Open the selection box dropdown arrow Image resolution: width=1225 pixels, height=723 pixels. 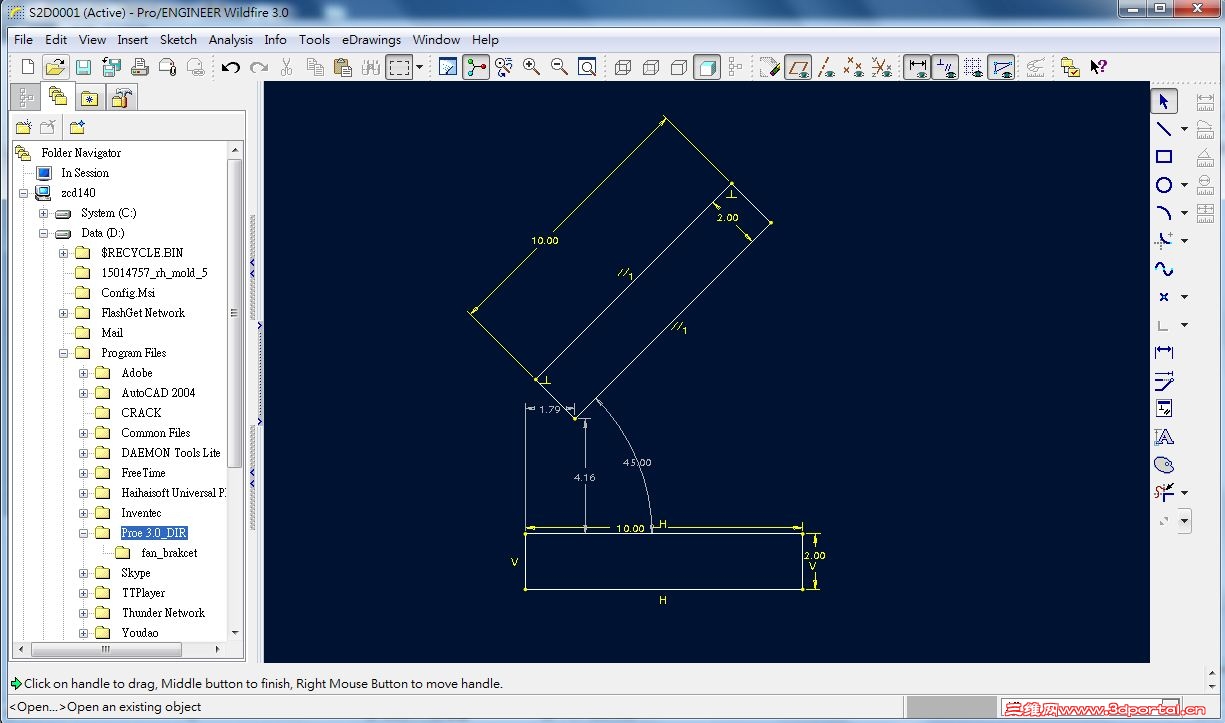click(420, 67)
